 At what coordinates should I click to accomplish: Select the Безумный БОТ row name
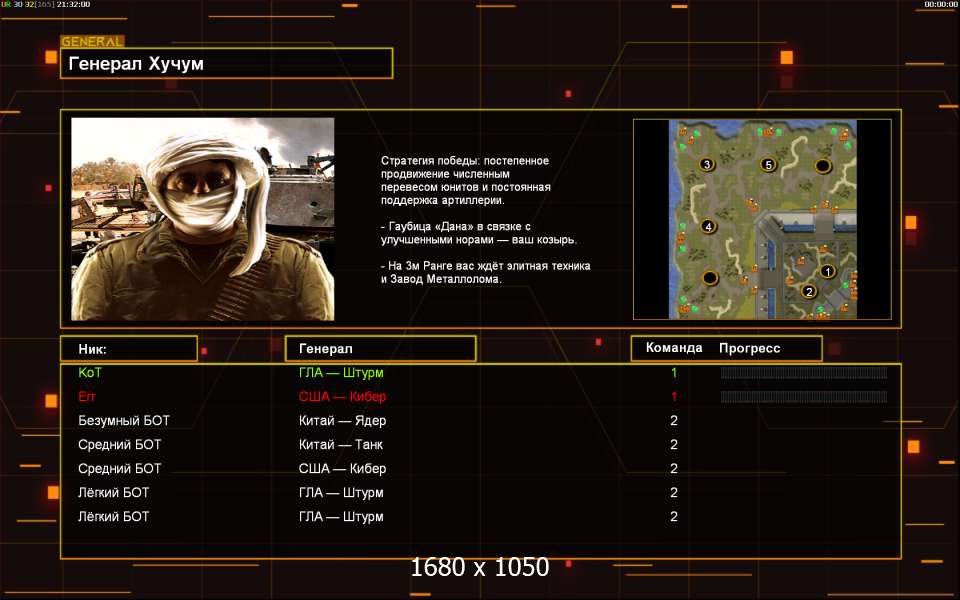[124, 421]
